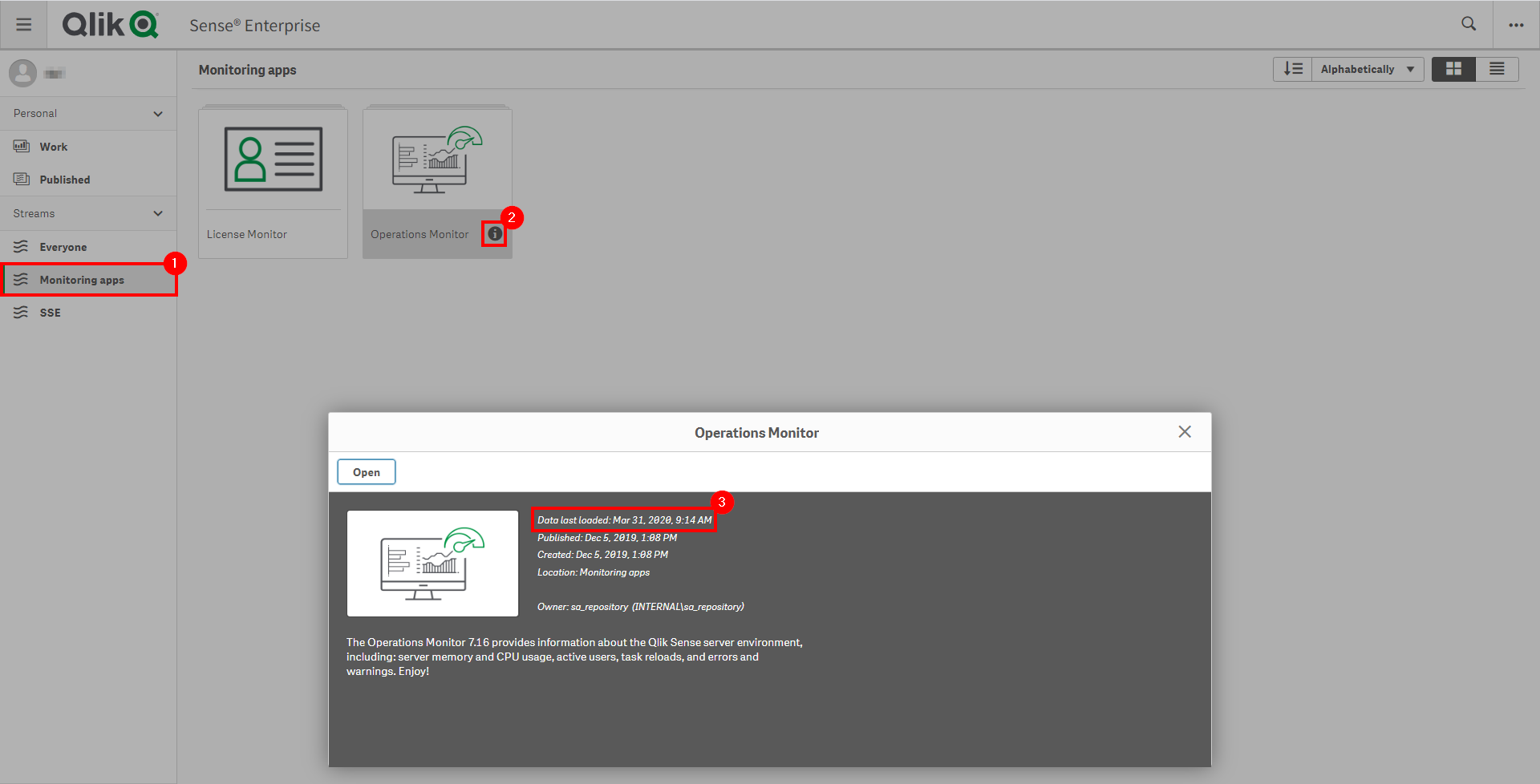The width and height of the screenshot is (1540, 784).
Task: Select the Monitoring apps stream
Action: [82, 279]
